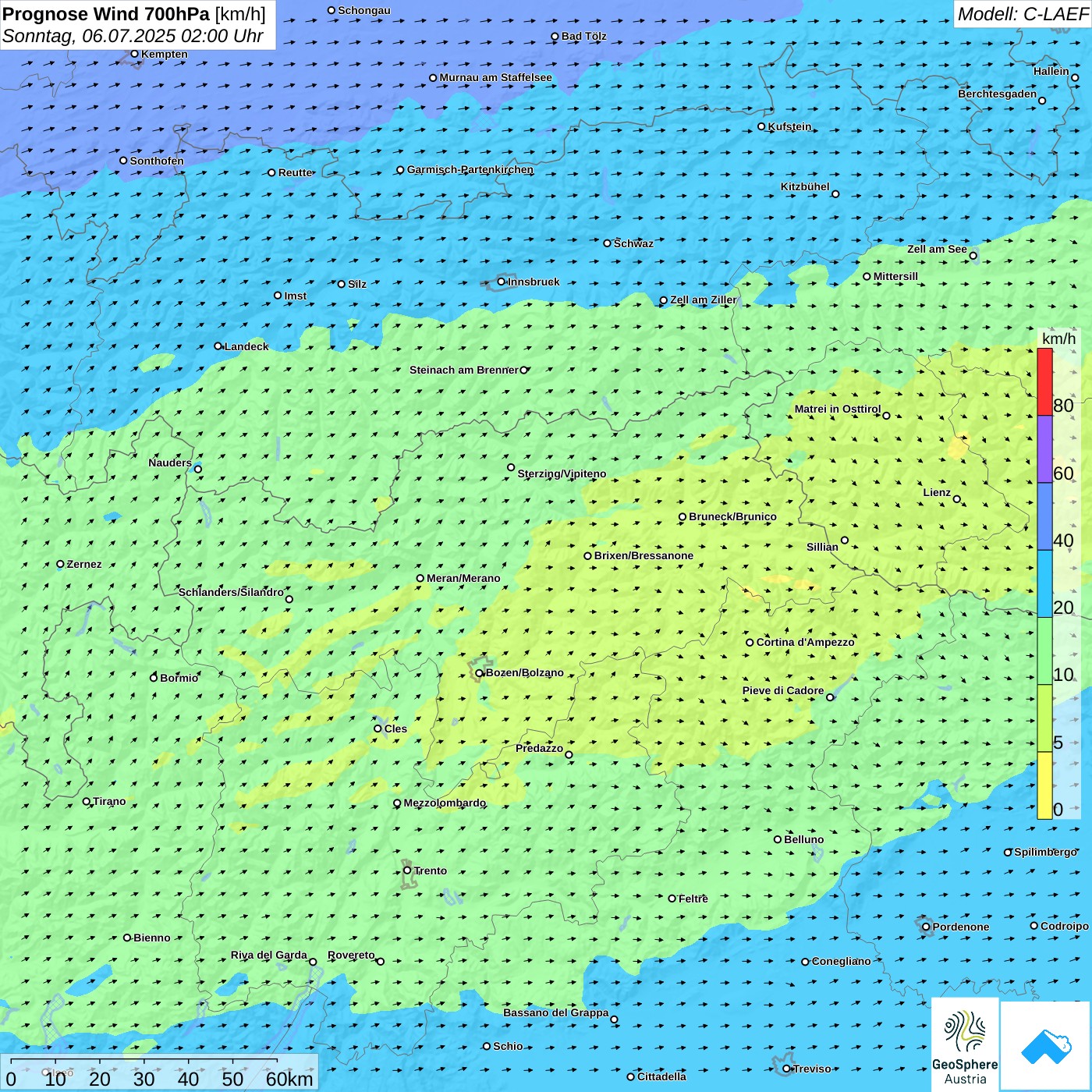Click the 'Modell: C-LAEF' label
The width and height of the screenshot is (1092, 1092).
[x=1022, y=14]
